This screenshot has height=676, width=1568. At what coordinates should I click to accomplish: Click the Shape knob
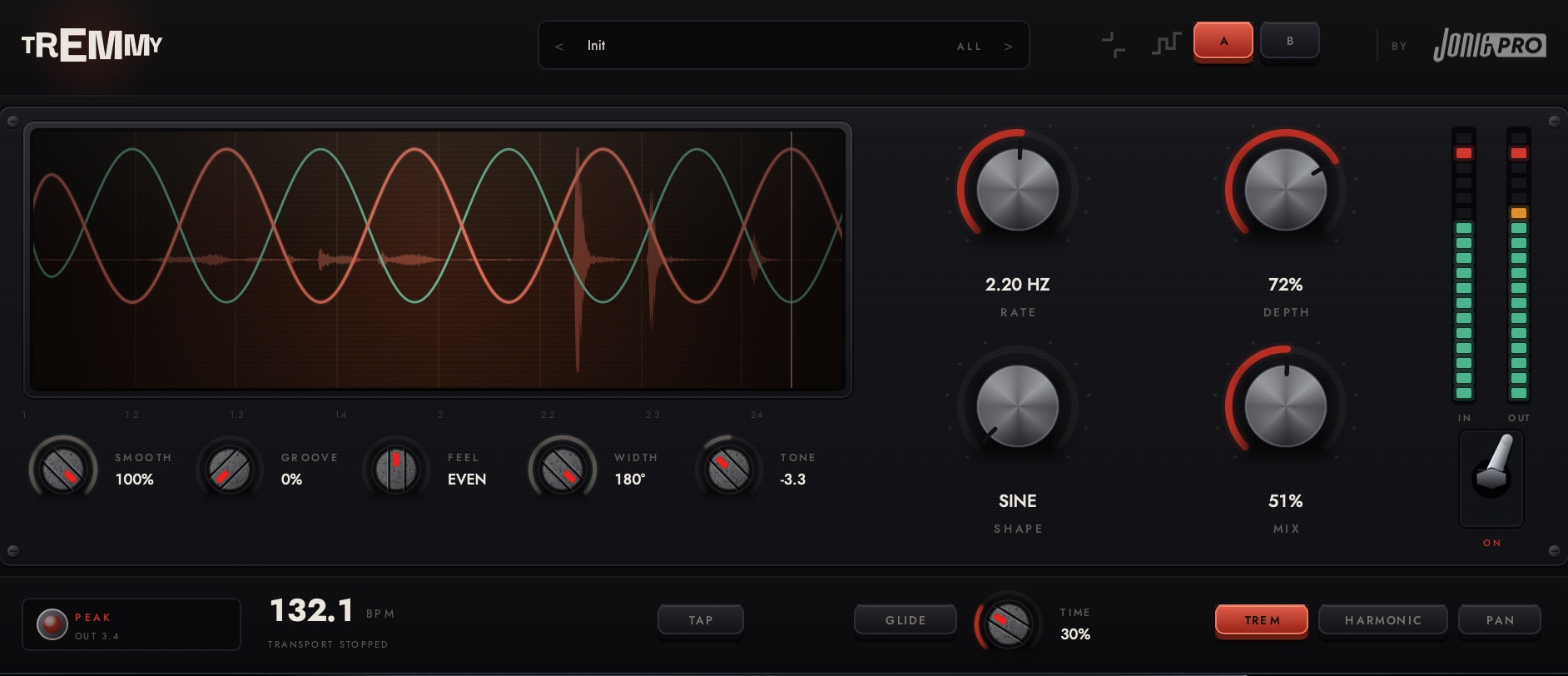click(1017, 406)
